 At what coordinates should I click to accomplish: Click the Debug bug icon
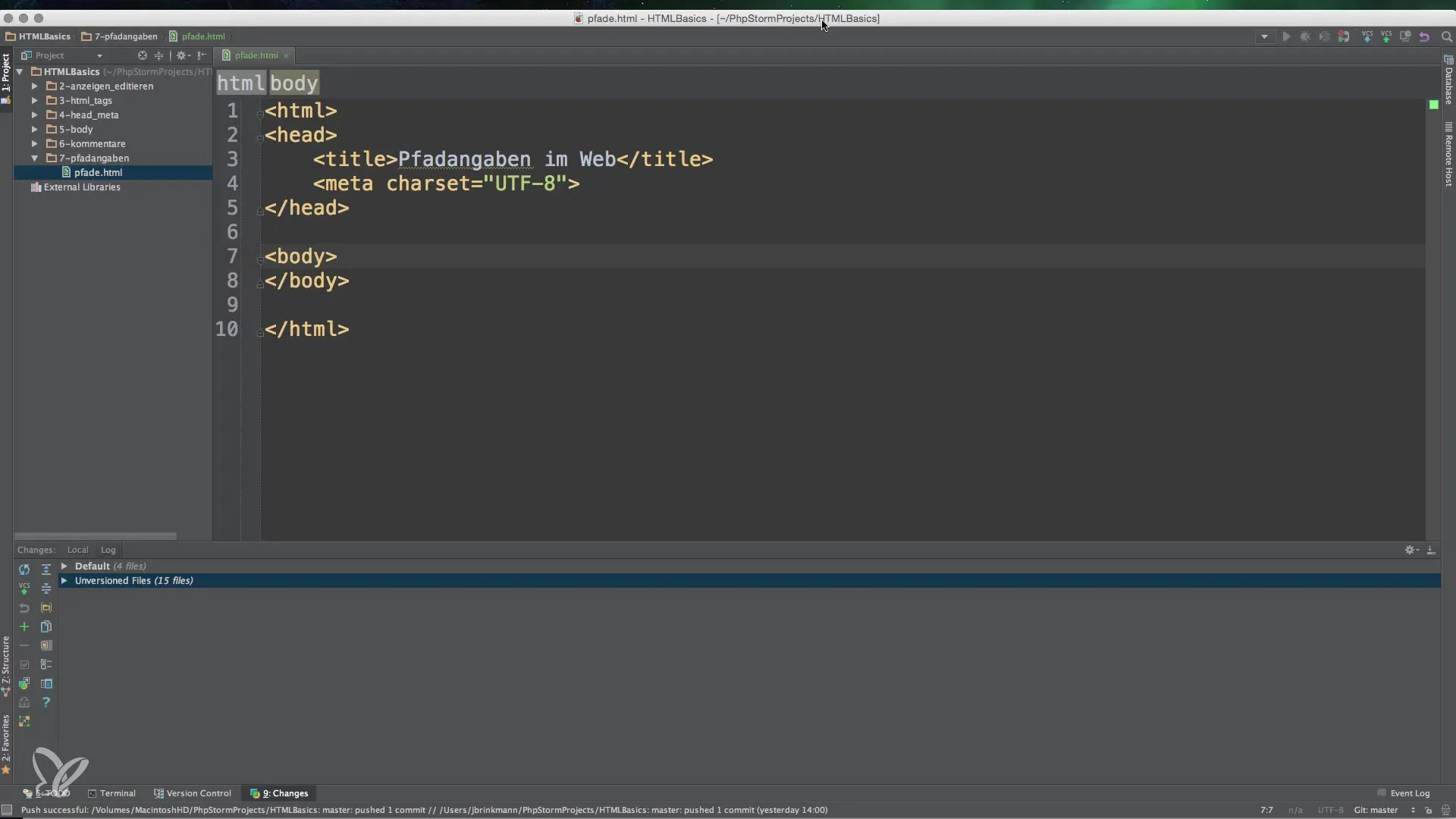(x=1305, y=36)
